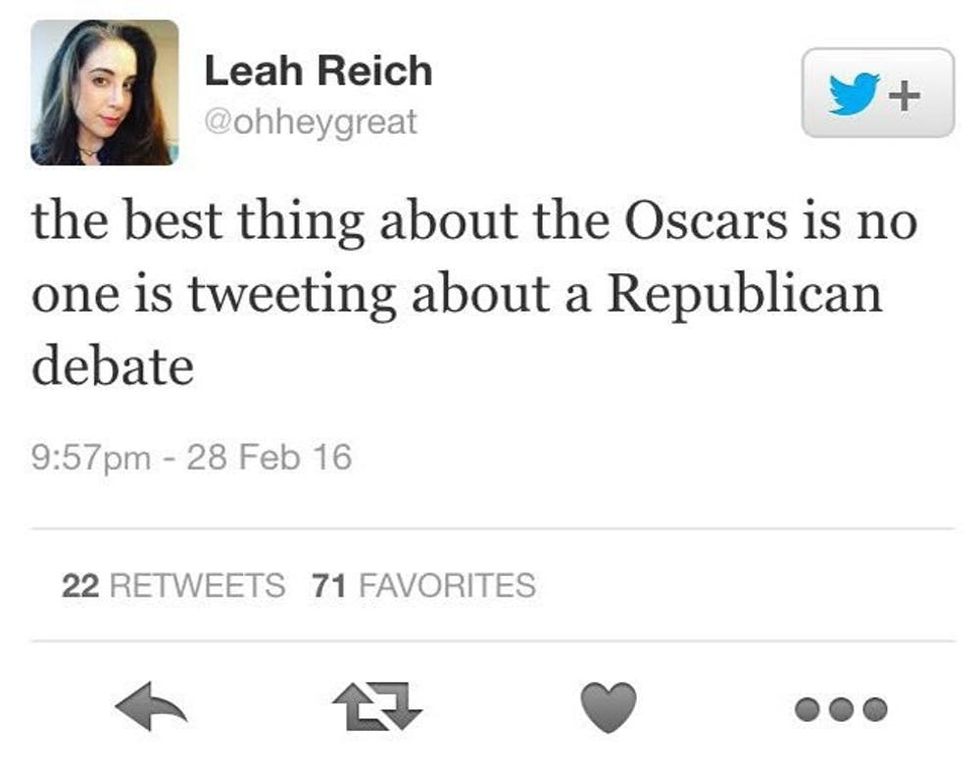Click the plus sign beside the bird
This screenshot has height=764, width=980.
(904, 95)
